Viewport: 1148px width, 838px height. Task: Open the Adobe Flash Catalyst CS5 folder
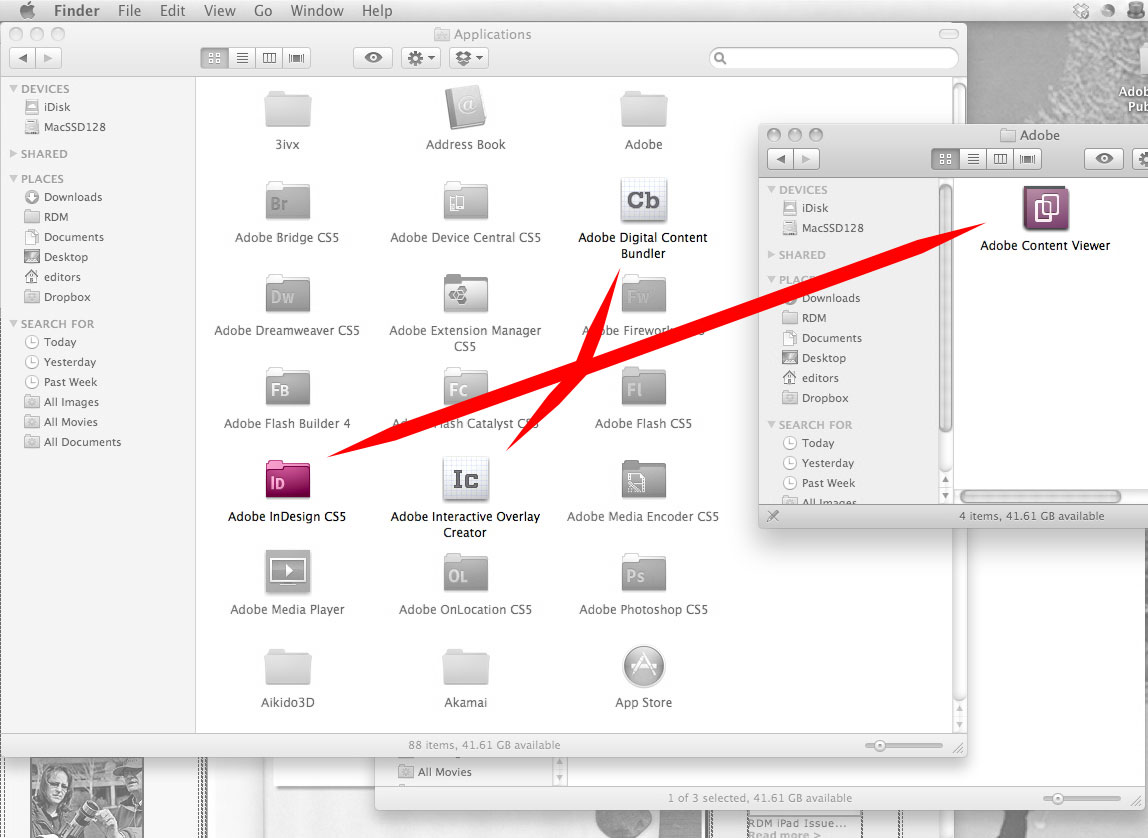click(466, 387)
